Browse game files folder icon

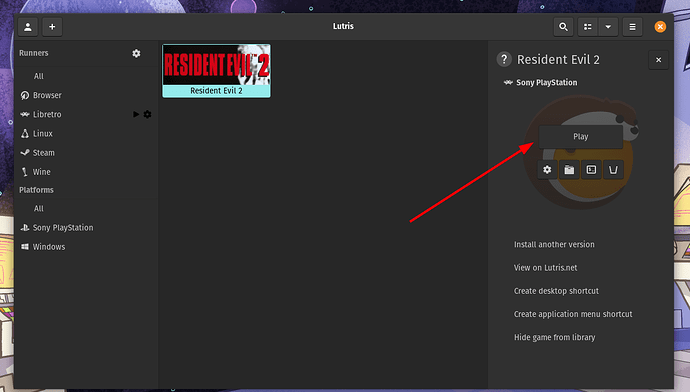coord(569,169)
